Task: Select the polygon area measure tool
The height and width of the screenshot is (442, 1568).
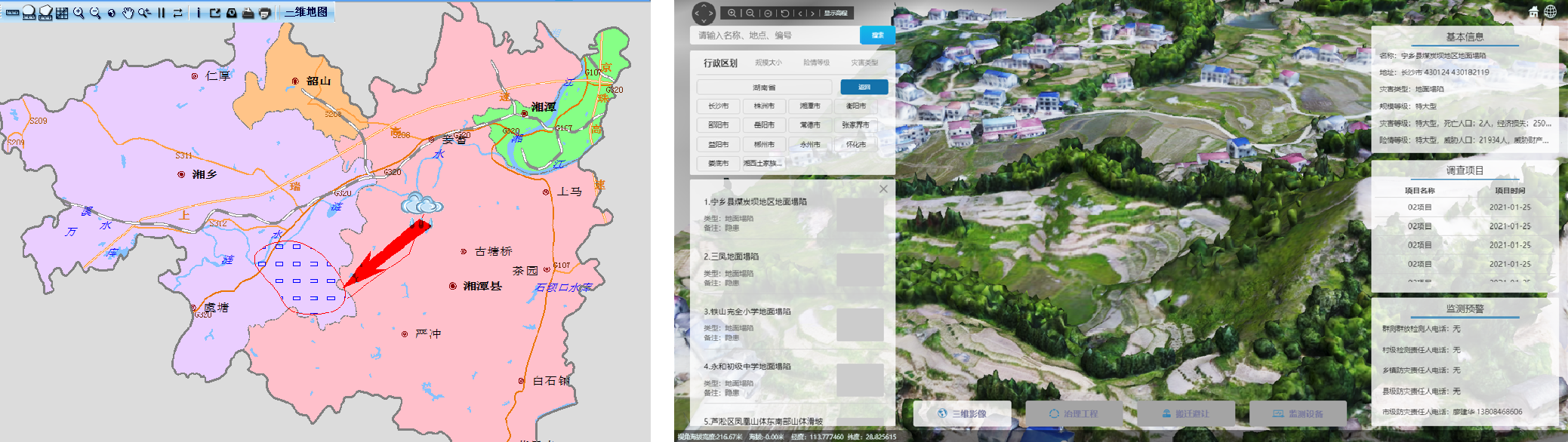Action: pyautogui.click(x=45, y=13)
